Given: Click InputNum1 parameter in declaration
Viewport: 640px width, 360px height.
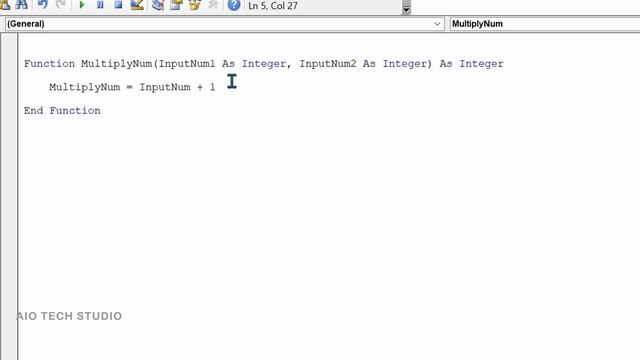Looking at the screenshot, I should coord(187,64).
